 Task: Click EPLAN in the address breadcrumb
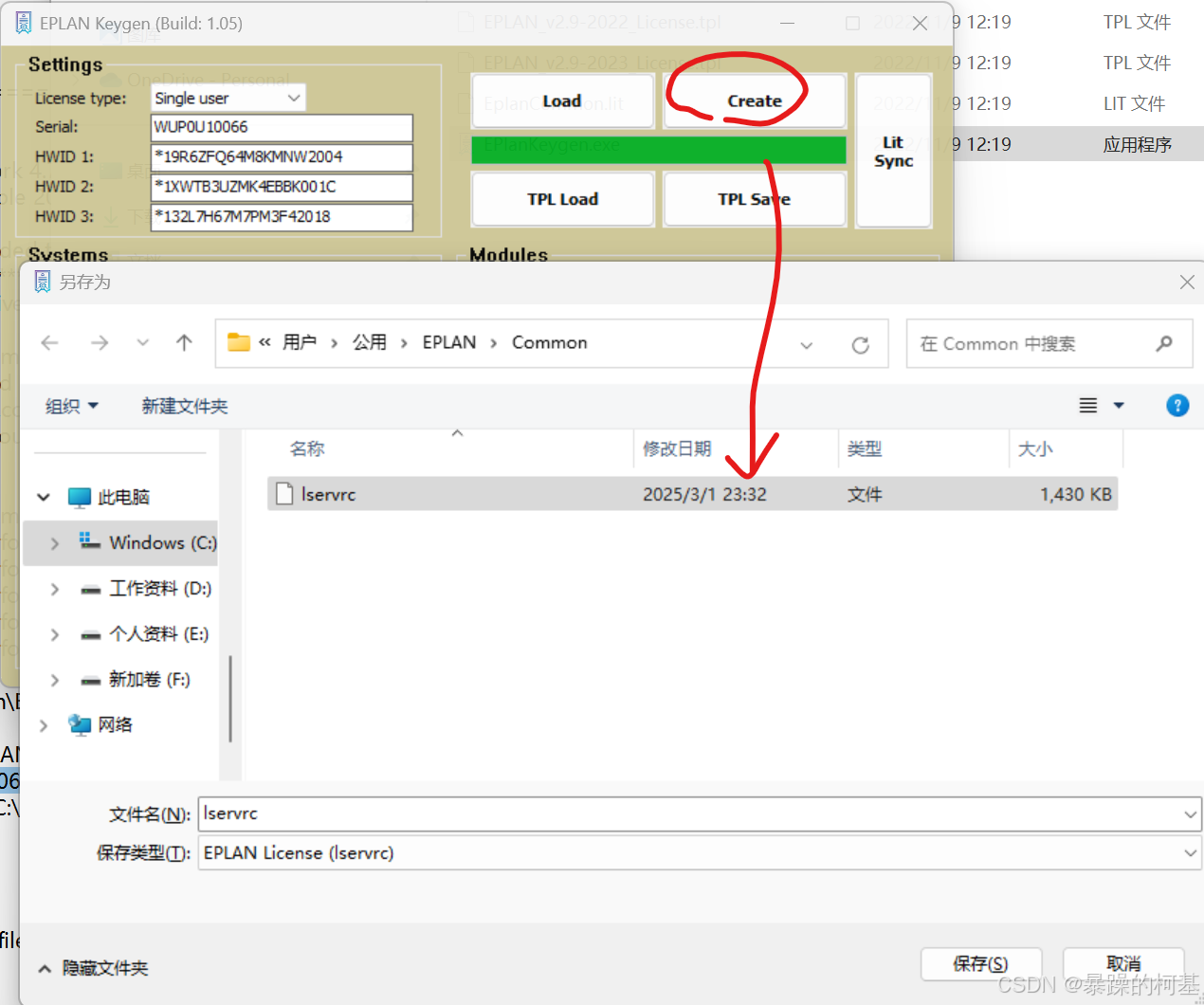[x=449, y=342]
